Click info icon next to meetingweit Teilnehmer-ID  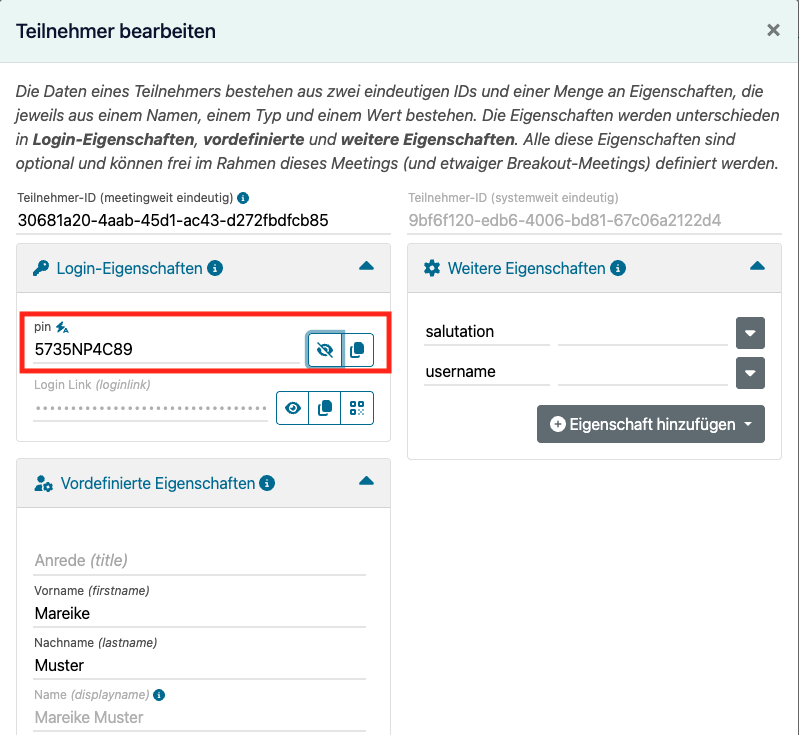click(244, 198)
